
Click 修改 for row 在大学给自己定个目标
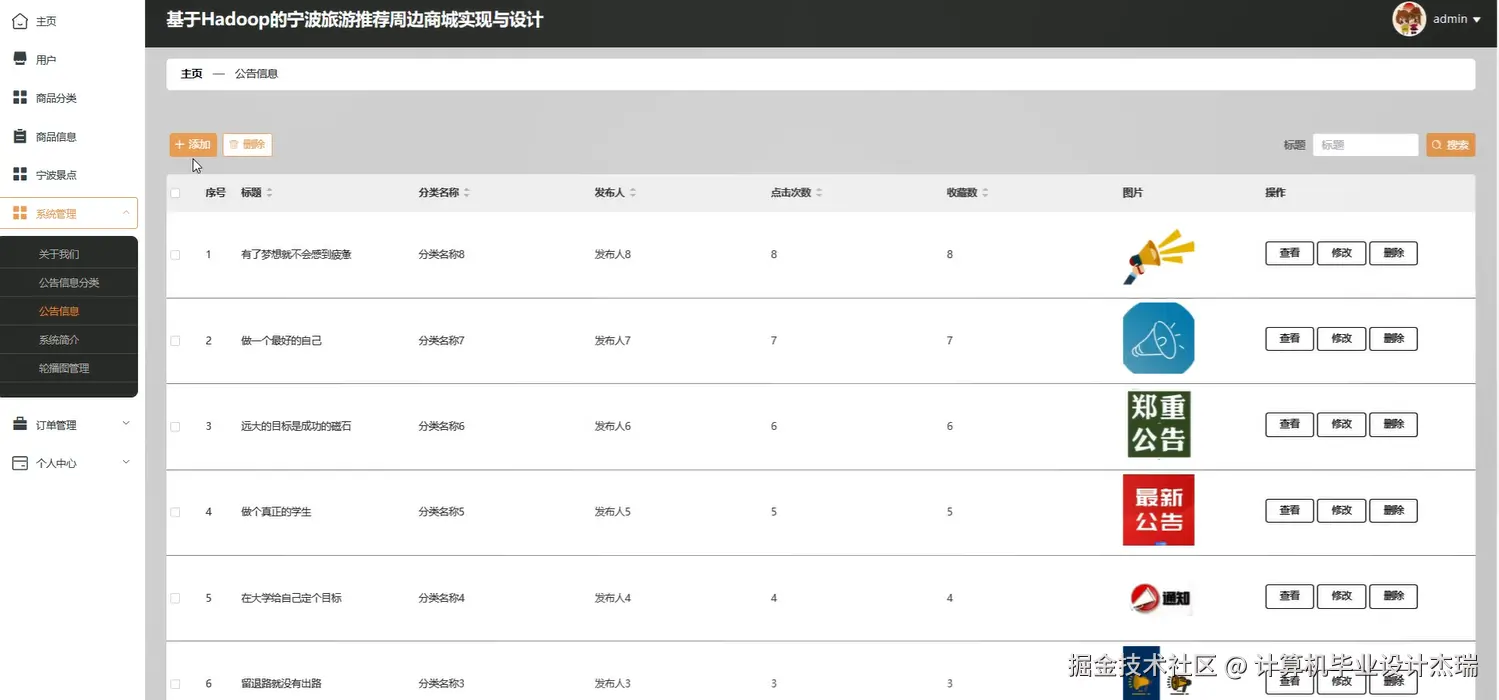tap(1341, 596)
